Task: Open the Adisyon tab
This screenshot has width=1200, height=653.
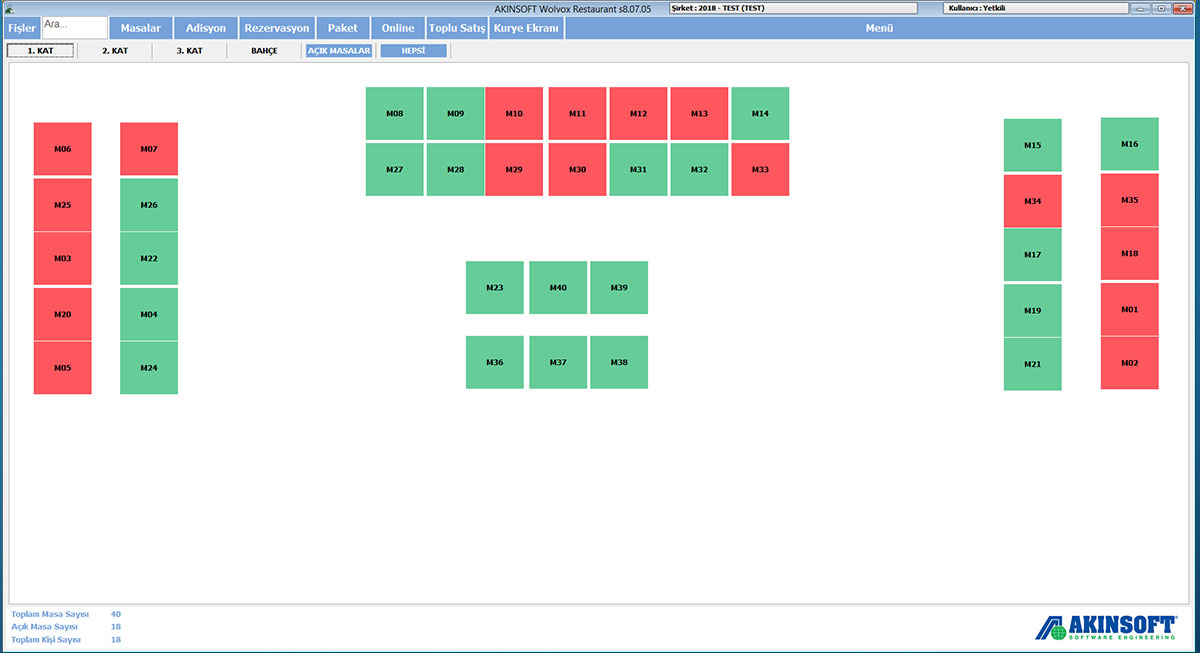Action: [206, 28]
